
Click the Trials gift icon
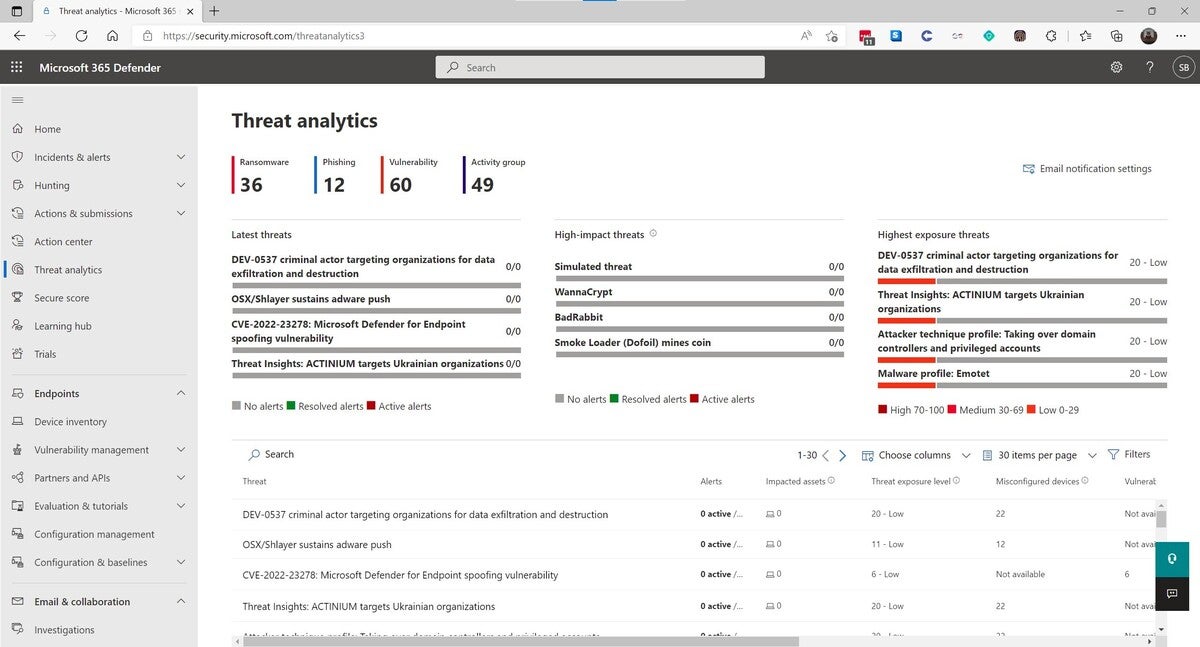[17, 354]
